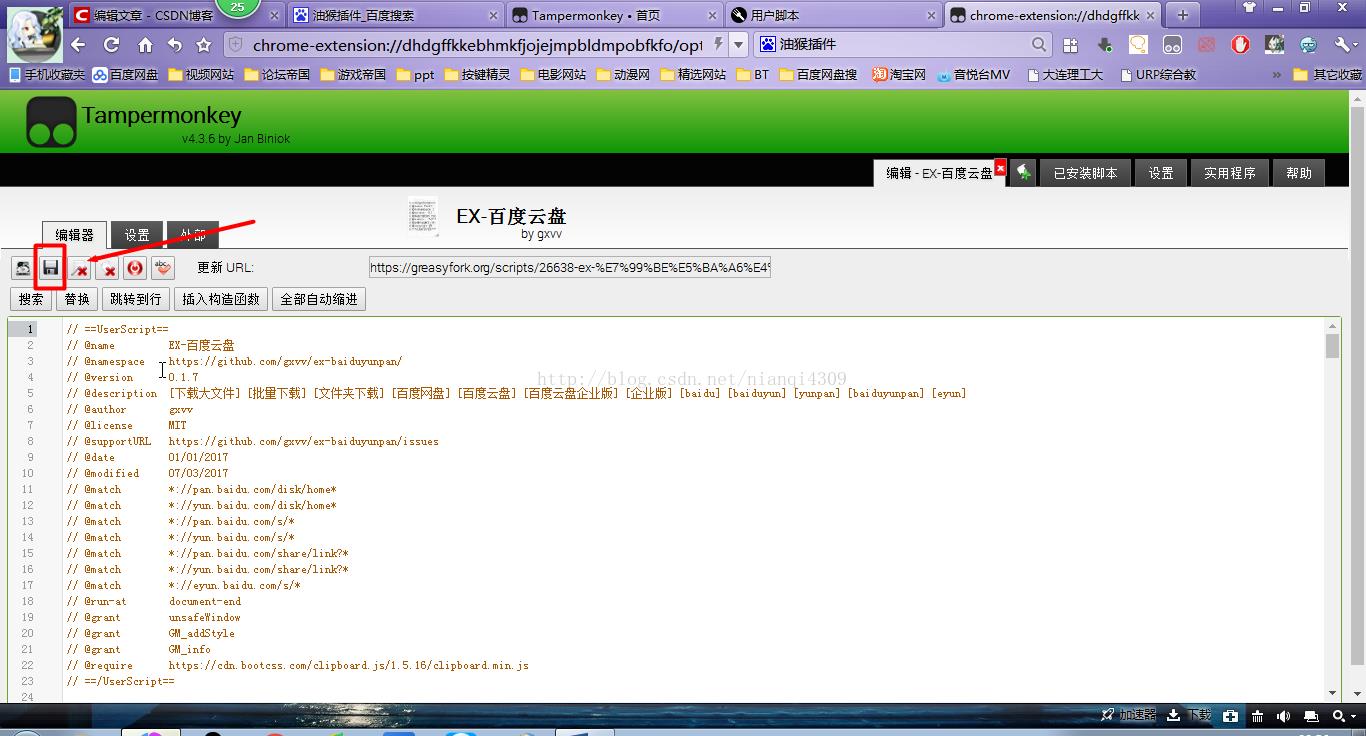Click the skin T-shirt icon in title bar
1366x736 pixels.
1249,8
